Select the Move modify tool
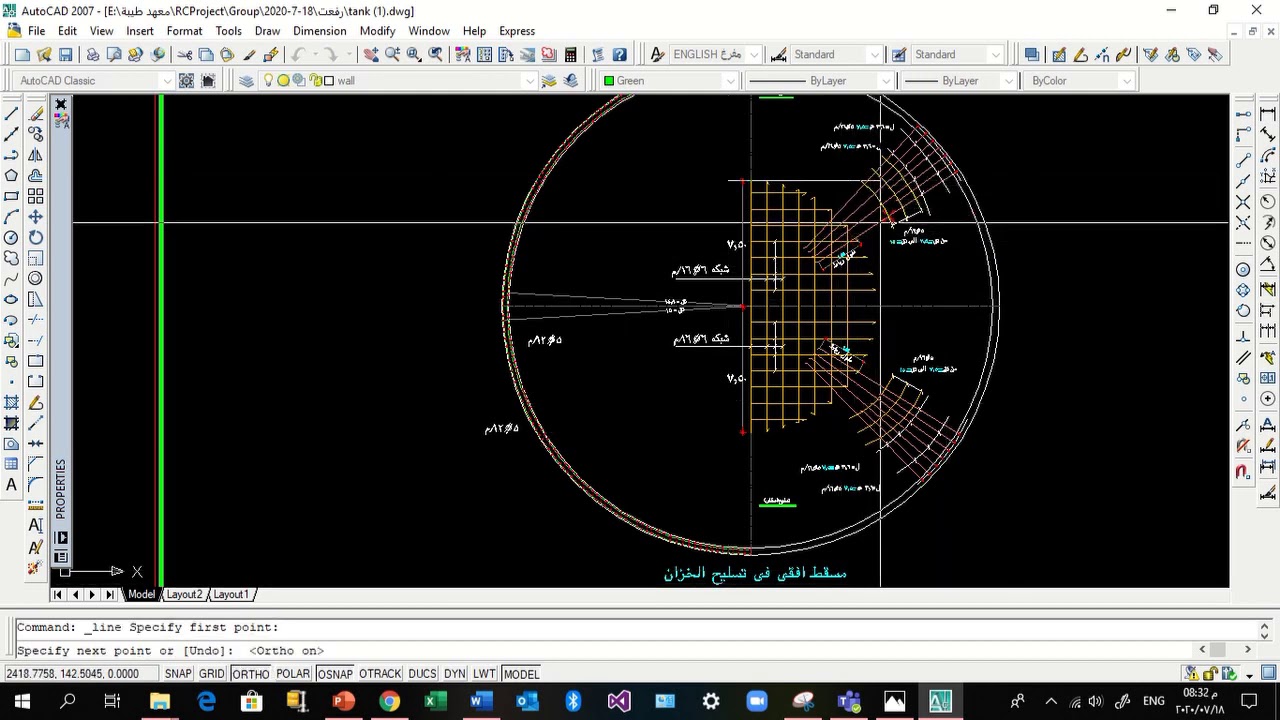1280x720 pixels. 35,216
